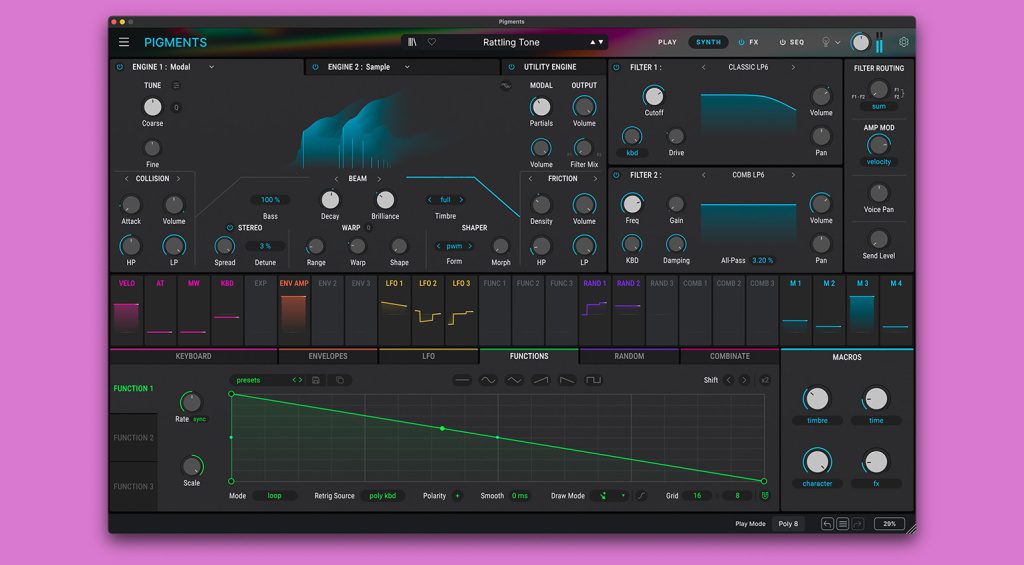The height and width of the screenshot is (565, 1024).
Task: Click the LFO 1 modulation source
Action: pyautogui.click(x=394, y=310)
